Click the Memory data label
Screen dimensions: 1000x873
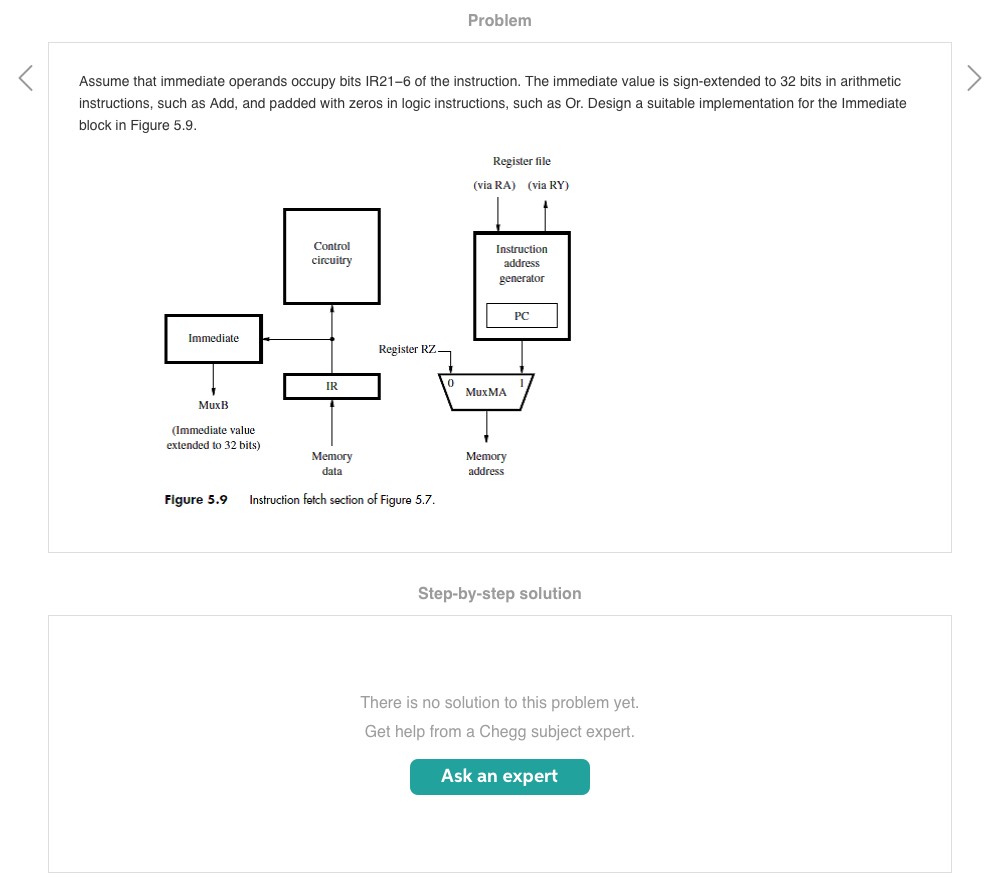coord(332,464)
